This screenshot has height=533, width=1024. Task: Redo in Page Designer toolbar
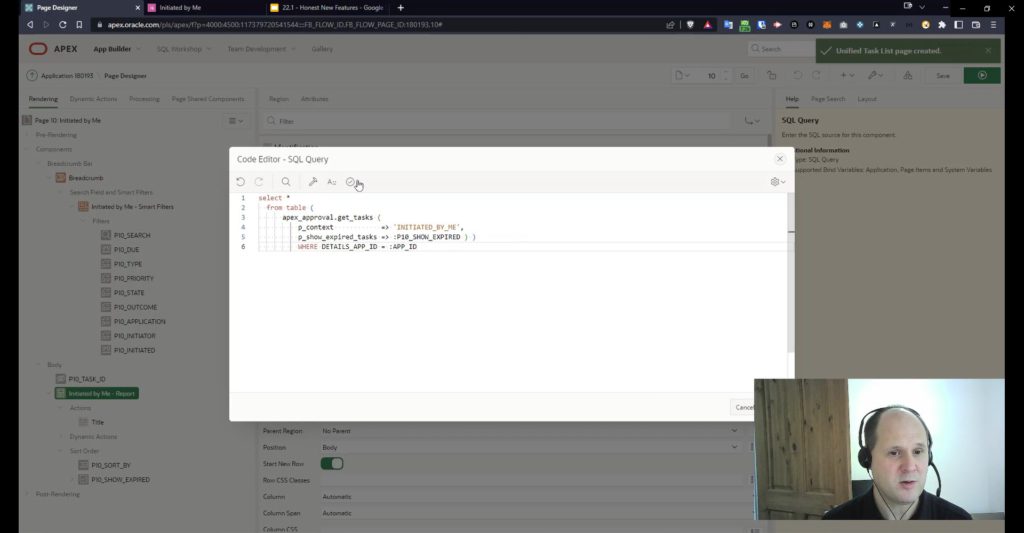tap(816, 76)
